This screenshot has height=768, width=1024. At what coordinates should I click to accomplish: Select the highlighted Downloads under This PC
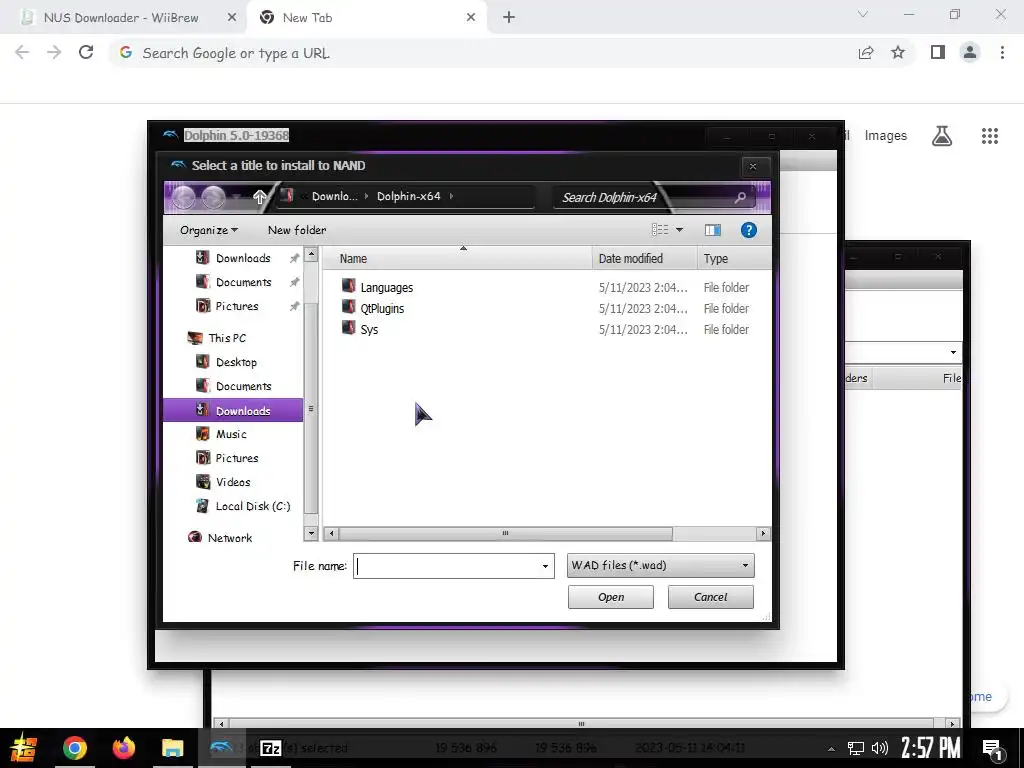click(x=233, y=410)
